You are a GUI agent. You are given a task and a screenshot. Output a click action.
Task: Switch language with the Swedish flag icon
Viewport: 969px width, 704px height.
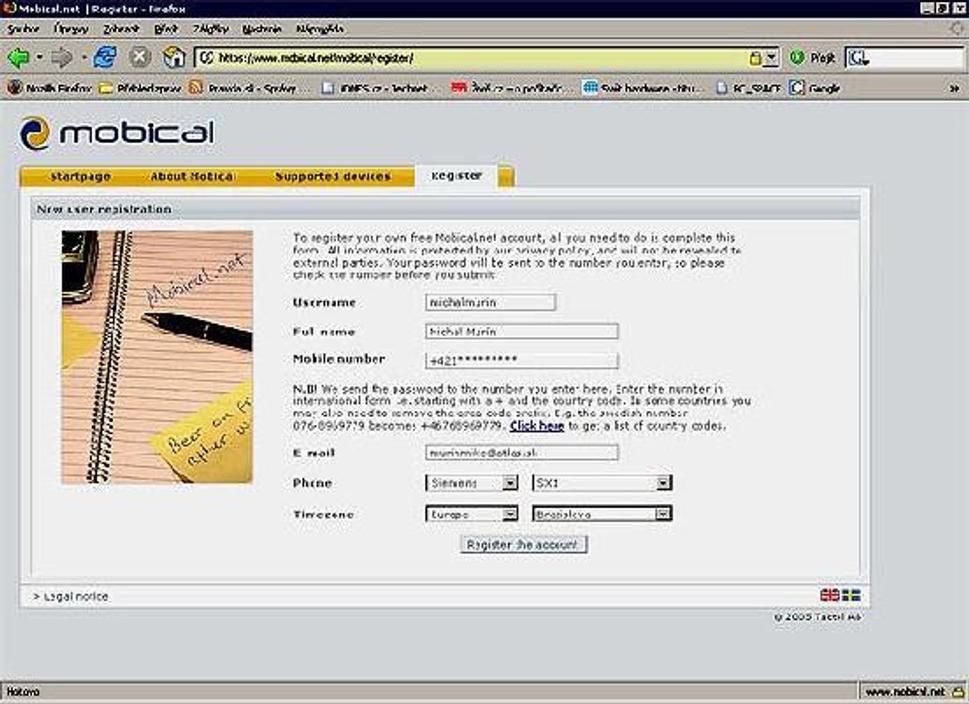tap(851, 595)
